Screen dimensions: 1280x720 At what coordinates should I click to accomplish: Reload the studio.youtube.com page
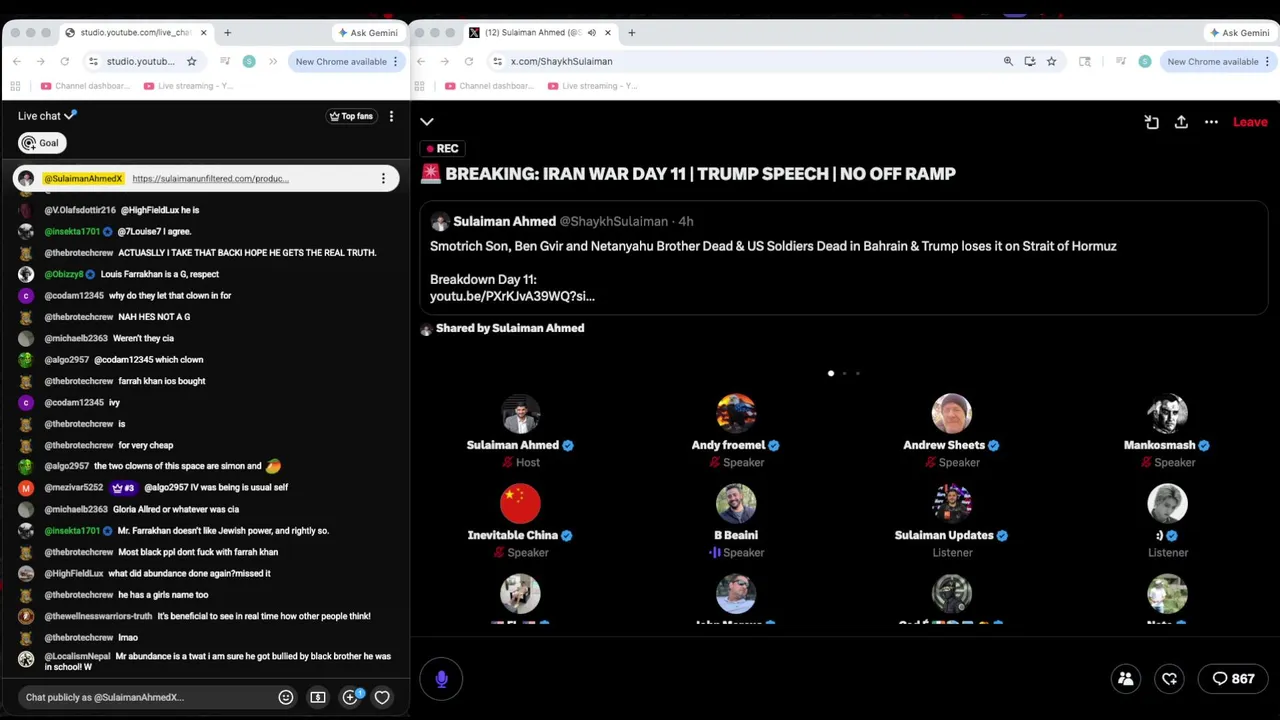click(64, 61)
